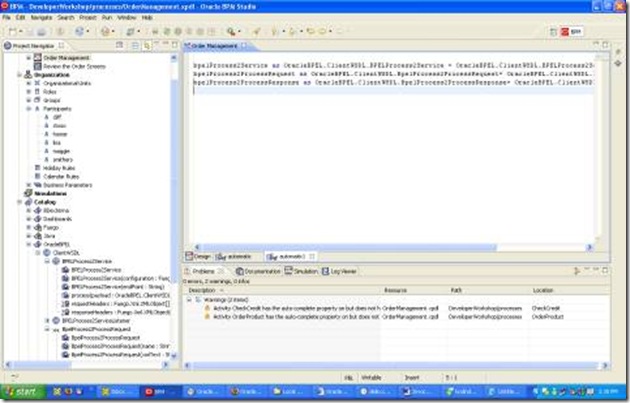
Task: Click the Documentation tab icon
Action: 239,272
